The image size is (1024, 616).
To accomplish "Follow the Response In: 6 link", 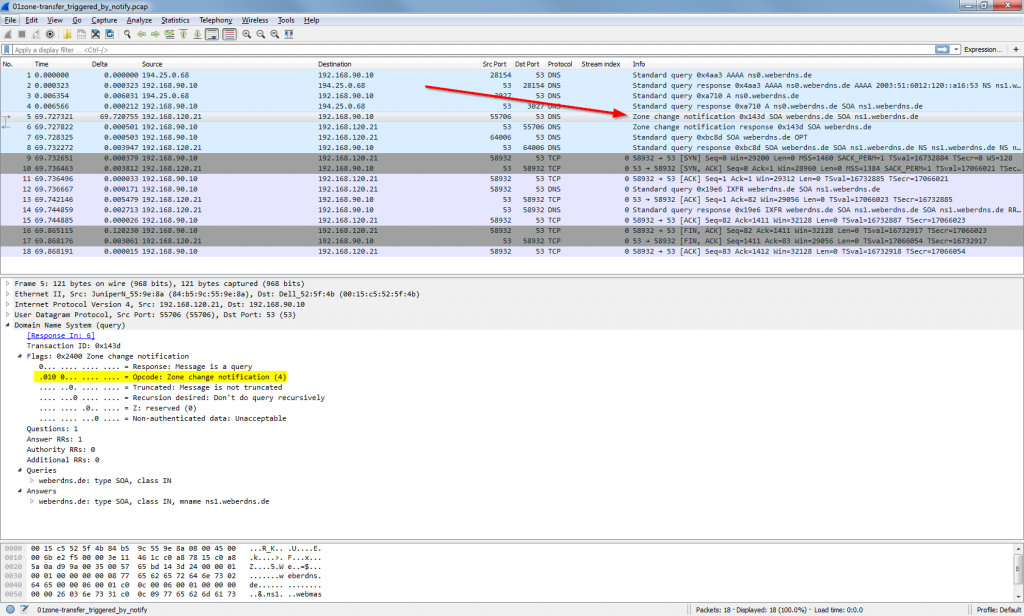I will pos(61,336).
